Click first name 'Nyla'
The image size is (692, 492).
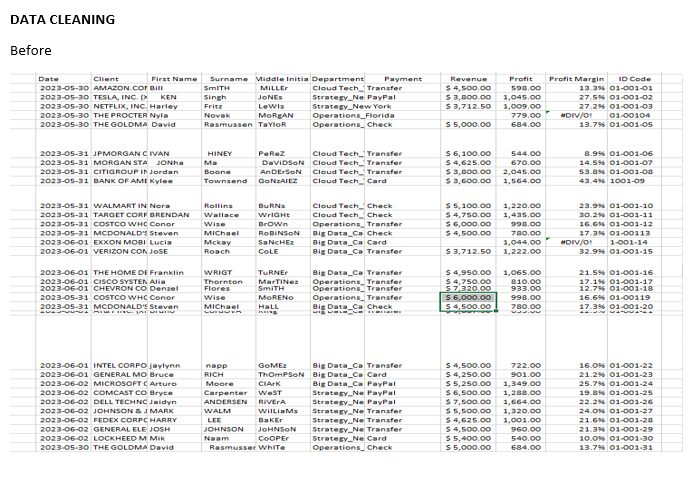159,116
